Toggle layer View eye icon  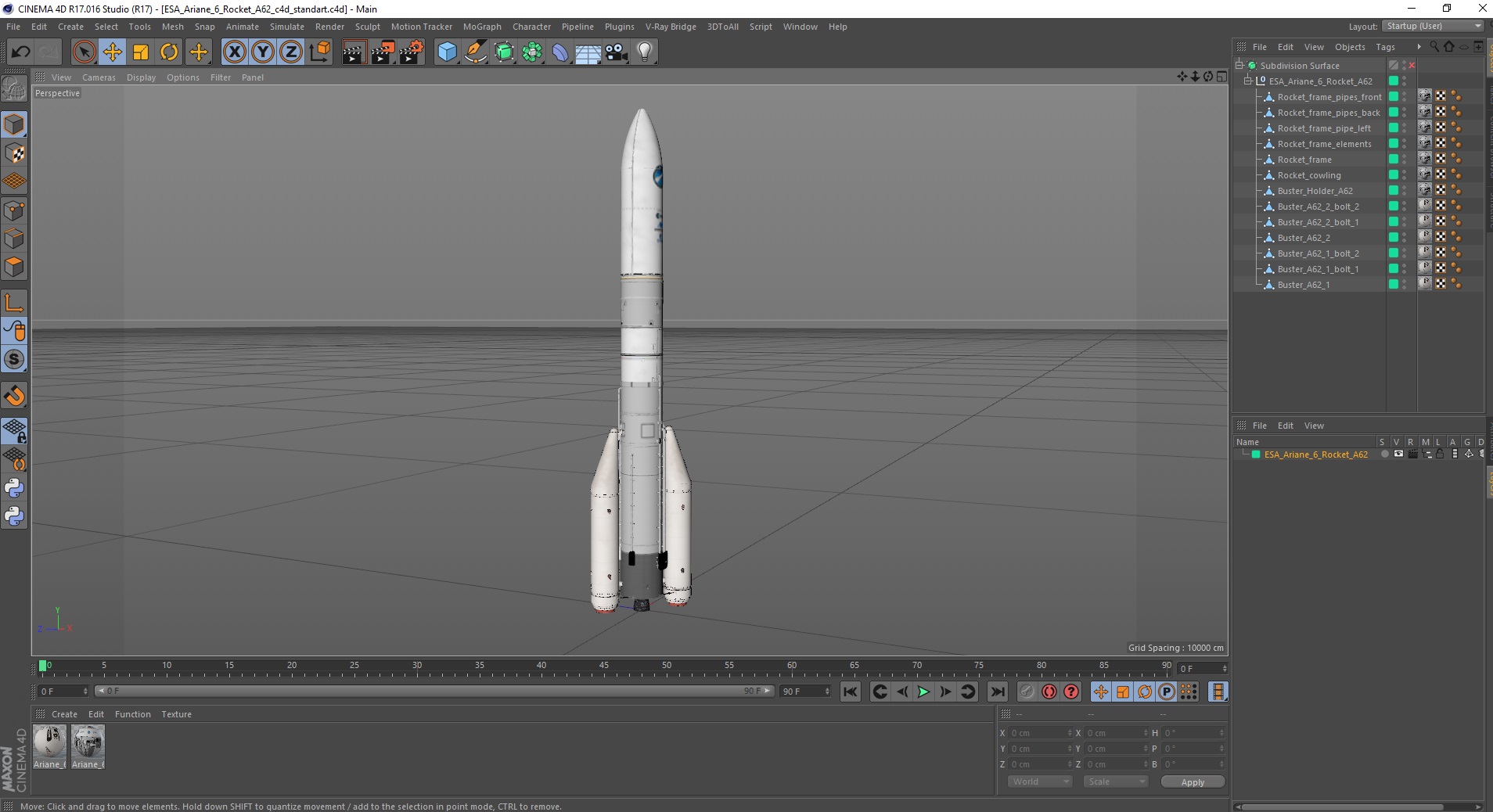(1398, 455)
